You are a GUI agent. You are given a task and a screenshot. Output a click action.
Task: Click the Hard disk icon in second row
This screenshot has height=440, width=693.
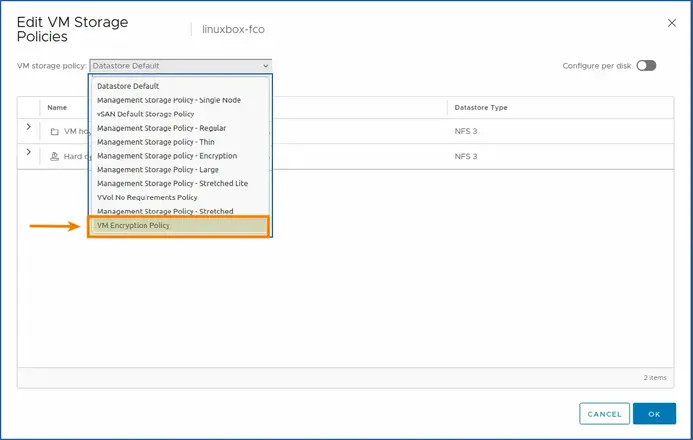(x=55, y=157)
